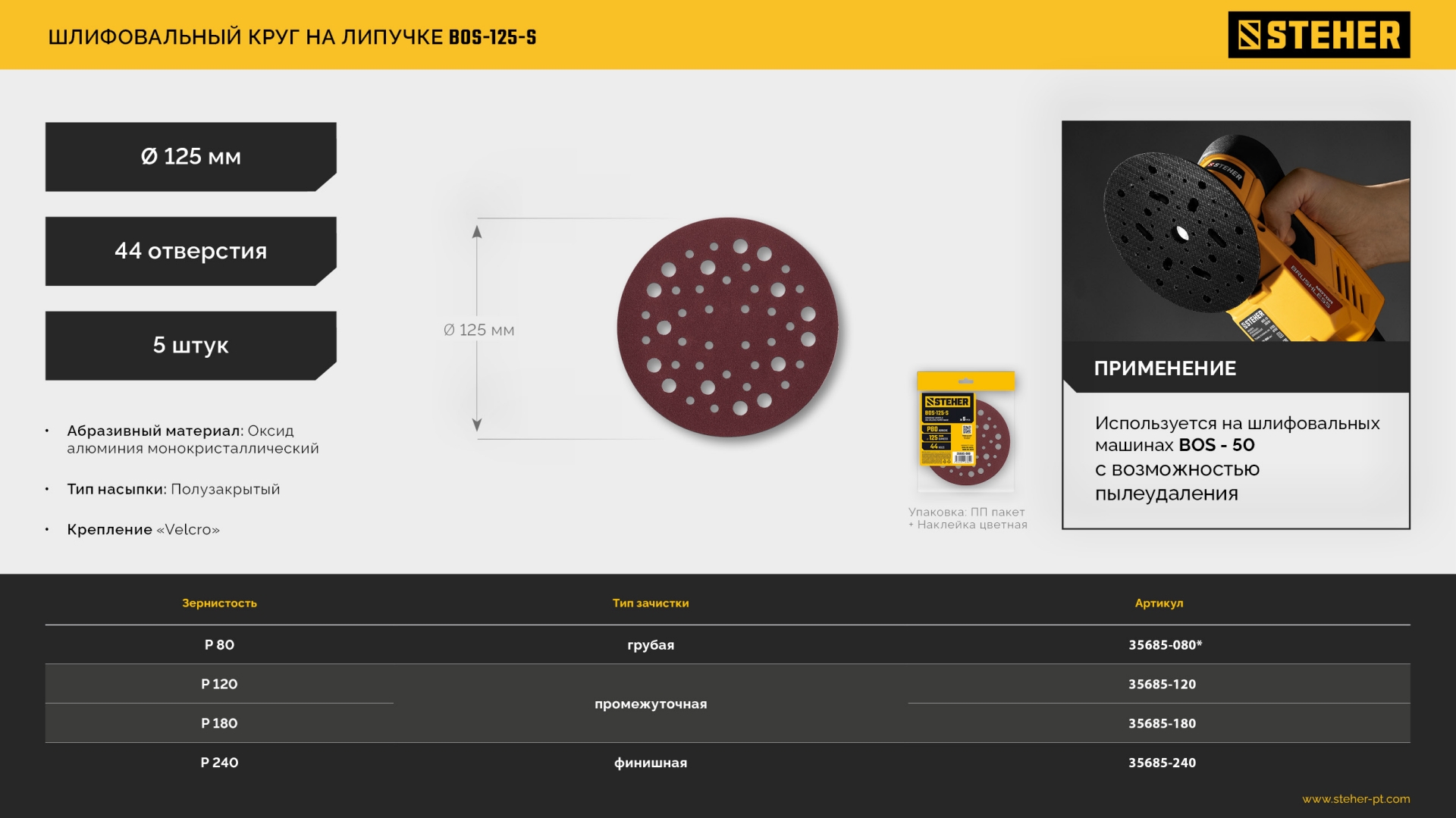Select the 44 отверстия badge
The image size is (1456, 818).
point(190,251)
